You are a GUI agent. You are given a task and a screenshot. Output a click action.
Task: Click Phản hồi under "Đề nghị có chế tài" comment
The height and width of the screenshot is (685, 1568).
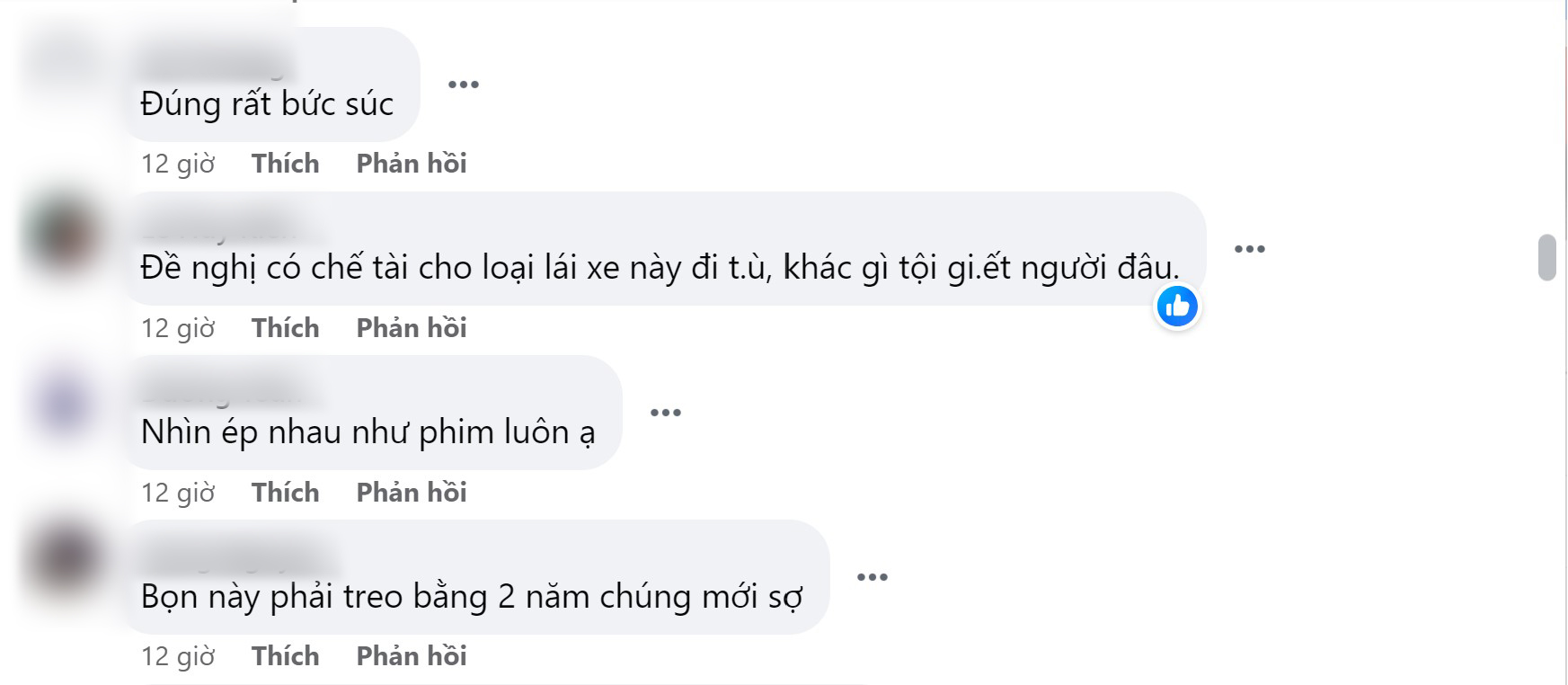[412, 328]
